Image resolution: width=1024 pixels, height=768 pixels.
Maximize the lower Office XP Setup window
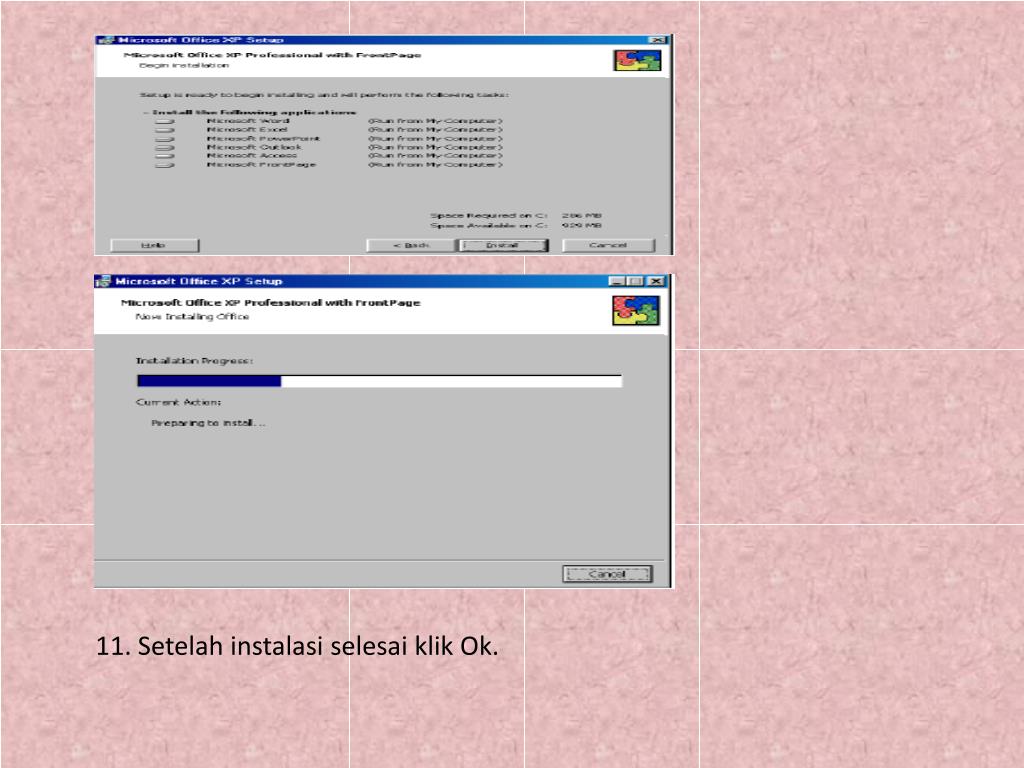click(x=634, y=281)
